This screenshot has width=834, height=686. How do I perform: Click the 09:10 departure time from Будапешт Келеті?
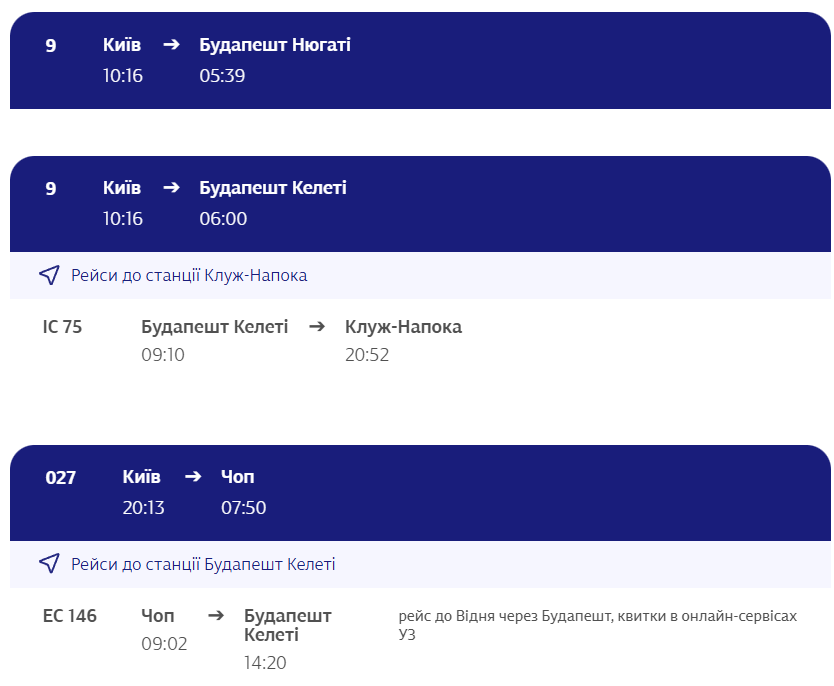[x=163, y=354]
